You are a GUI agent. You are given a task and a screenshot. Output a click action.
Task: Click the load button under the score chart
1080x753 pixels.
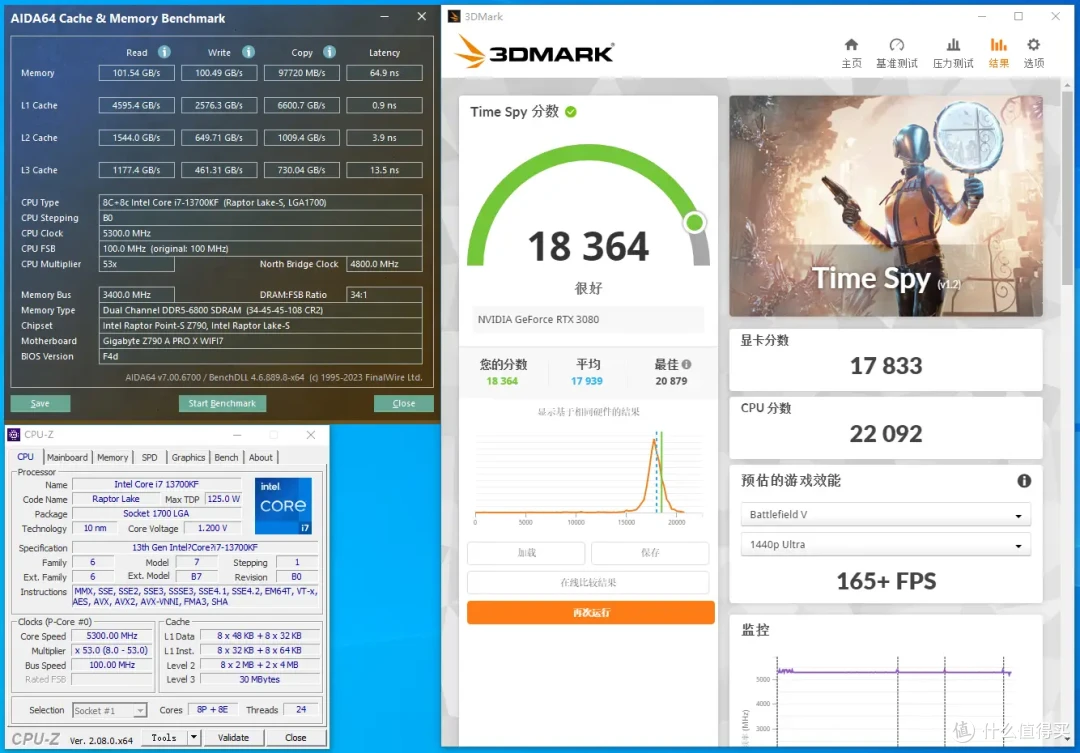(526, 553)
